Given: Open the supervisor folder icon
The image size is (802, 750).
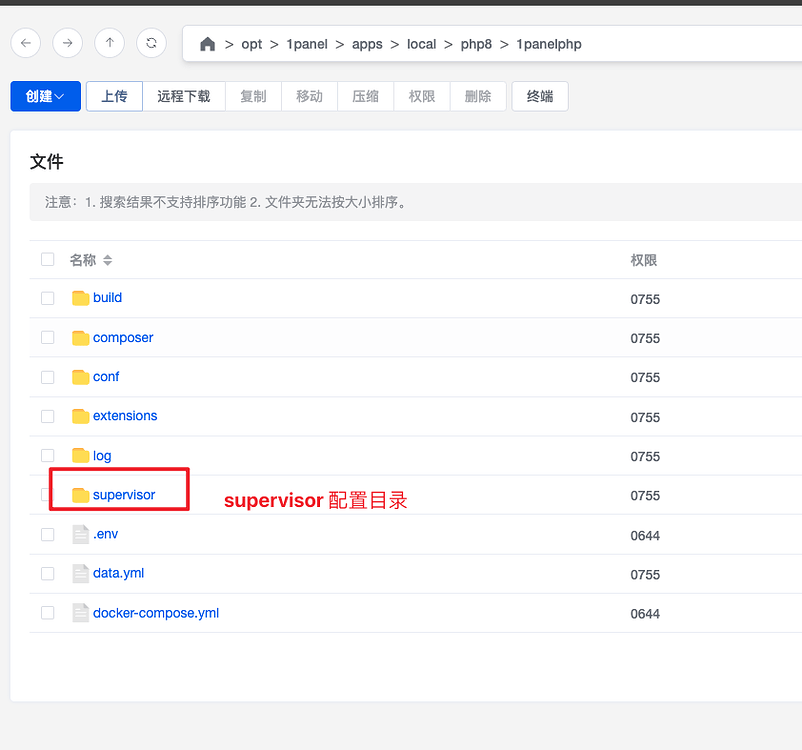Looking at the screenshot, I should tap(81, 494).
